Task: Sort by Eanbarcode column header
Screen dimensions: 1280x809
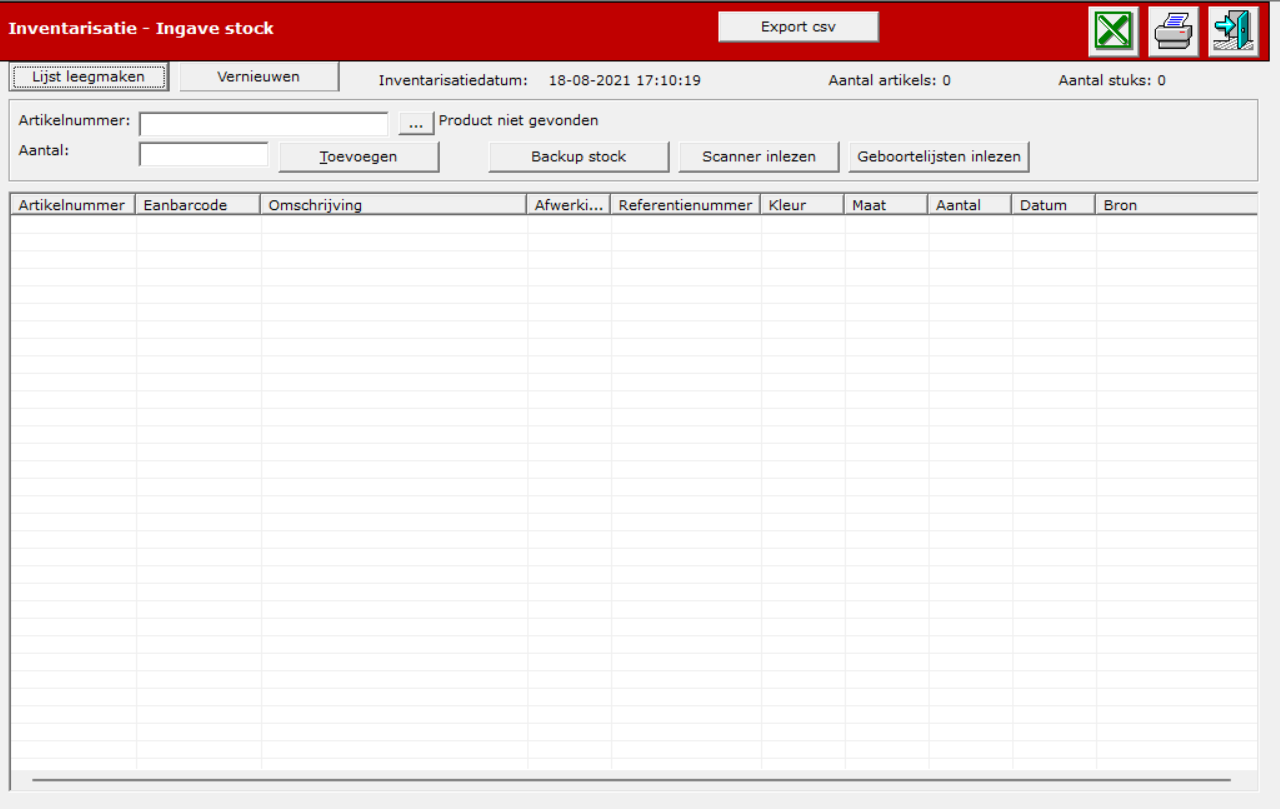Action: (197, 205)
